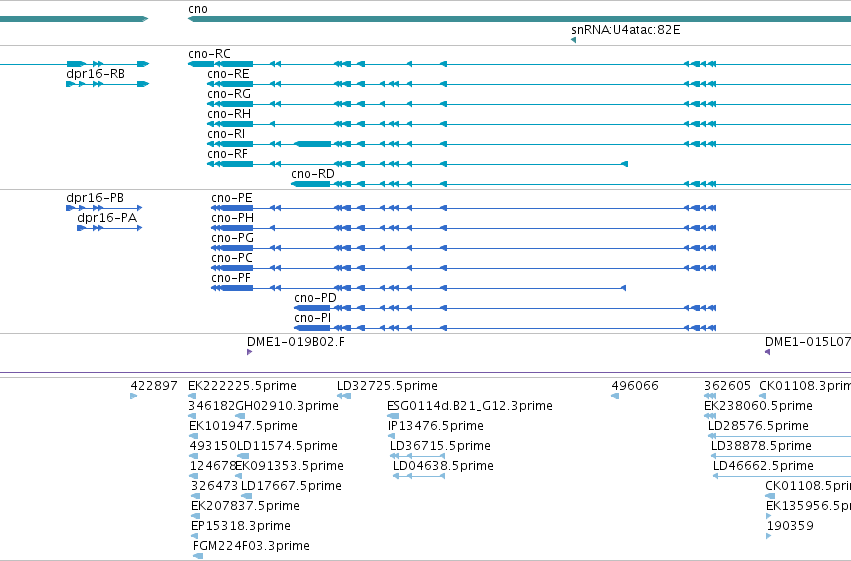851x561 pixels.
Task: Select EST label 422897
Action: (154, 386)
